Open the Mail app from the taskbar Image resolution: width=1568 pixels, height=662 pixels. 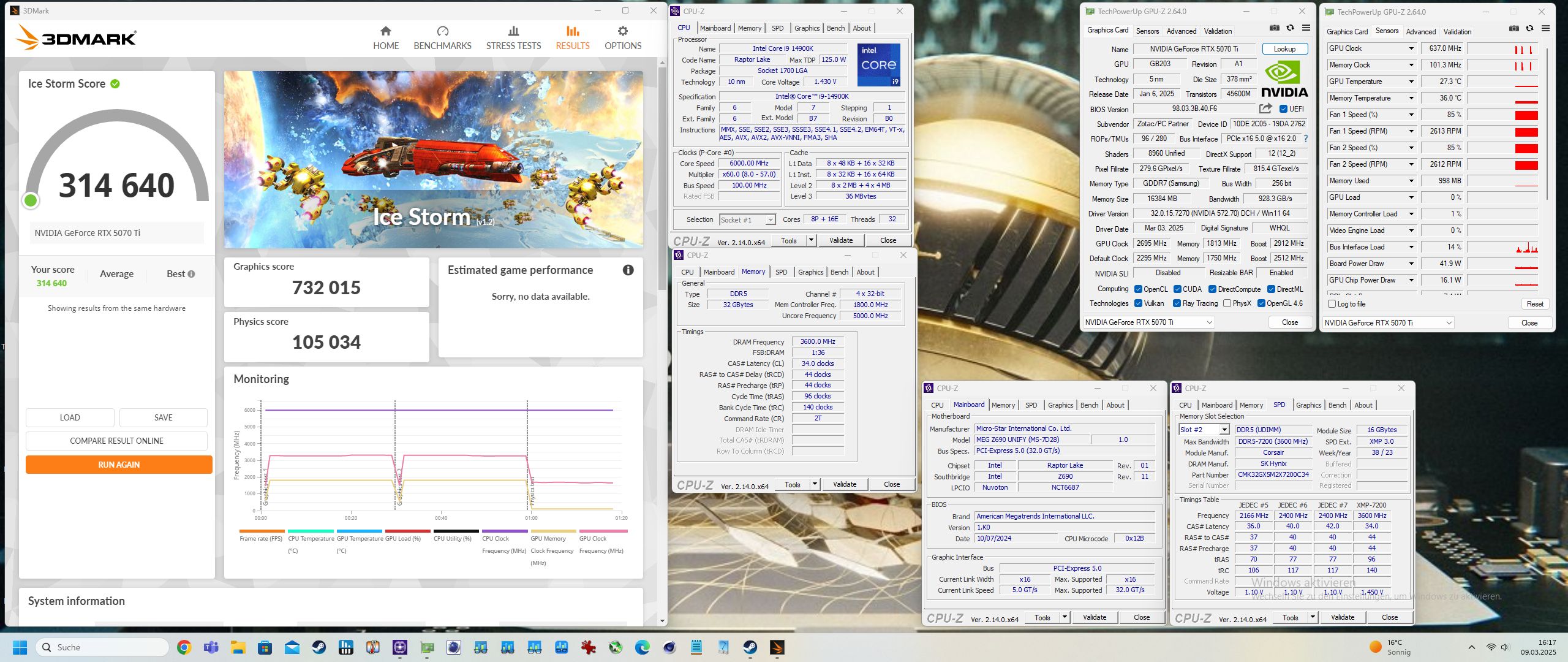[x=292, y=647]
